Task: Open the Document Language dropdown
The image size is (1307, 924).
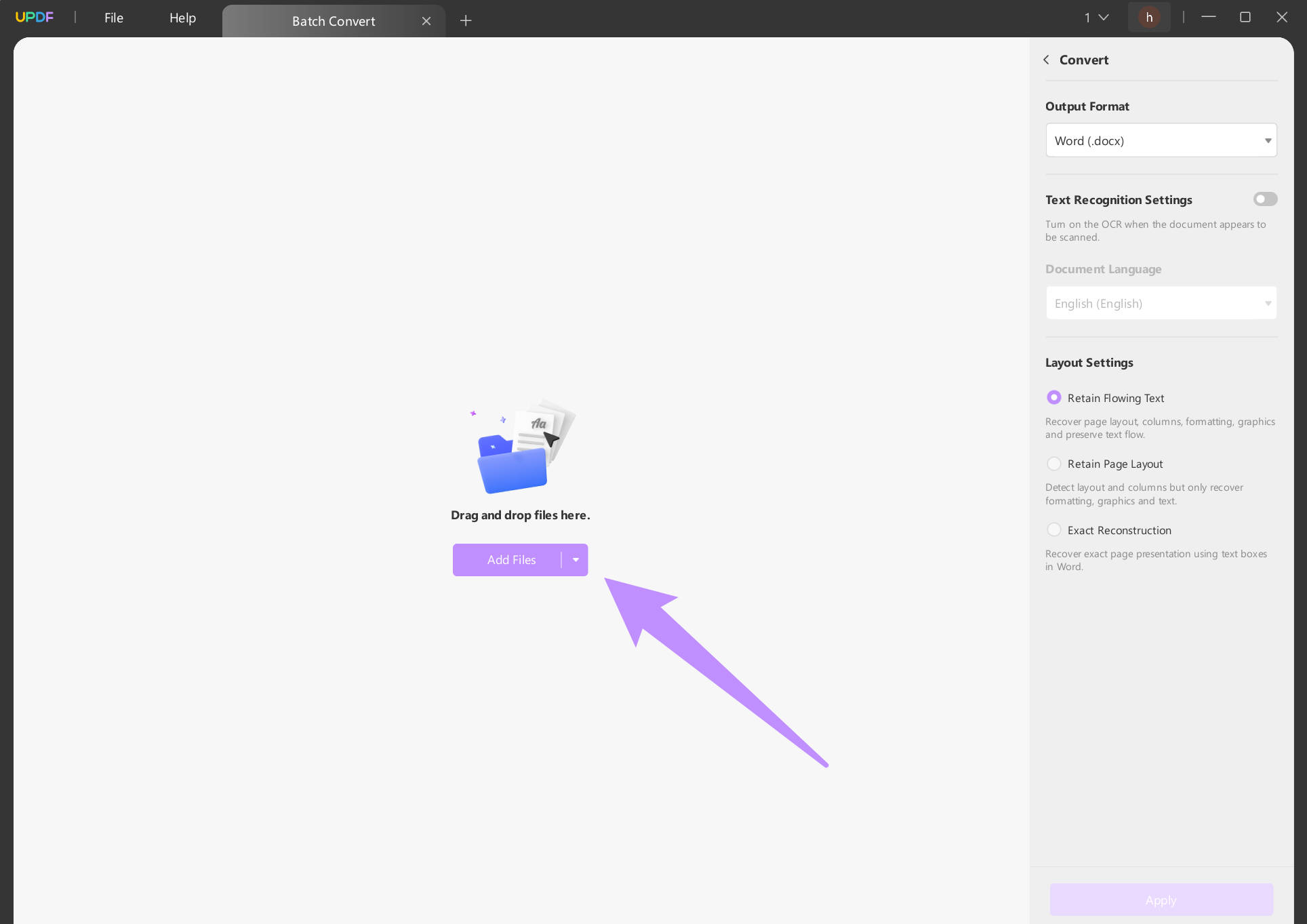Action: [x=1161, y=303]
